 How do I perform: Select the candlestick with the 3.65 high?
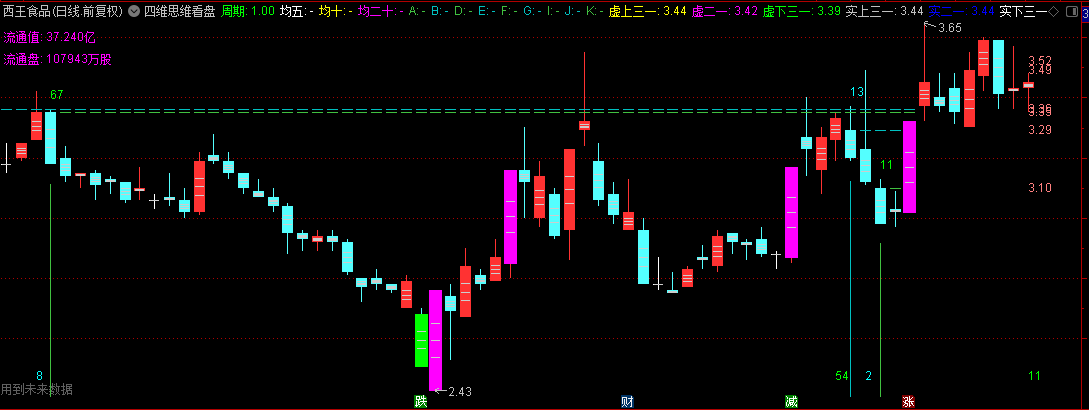coord(924,94)
